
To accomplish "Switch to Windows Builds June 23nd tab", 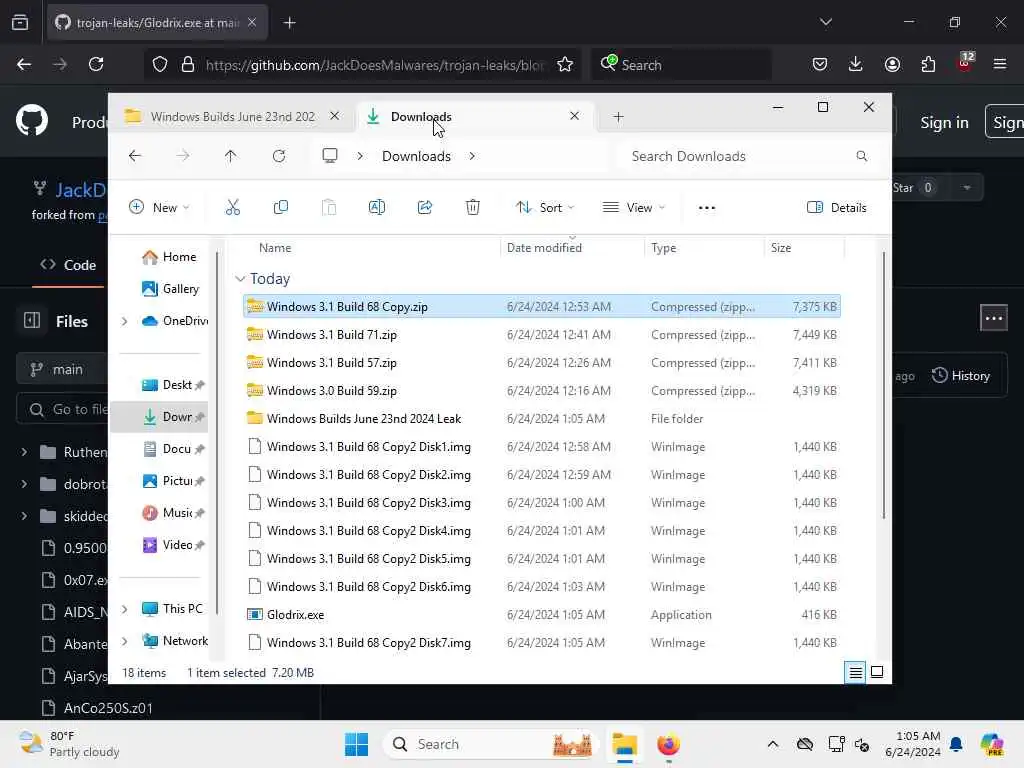I will tap(232, 116).
